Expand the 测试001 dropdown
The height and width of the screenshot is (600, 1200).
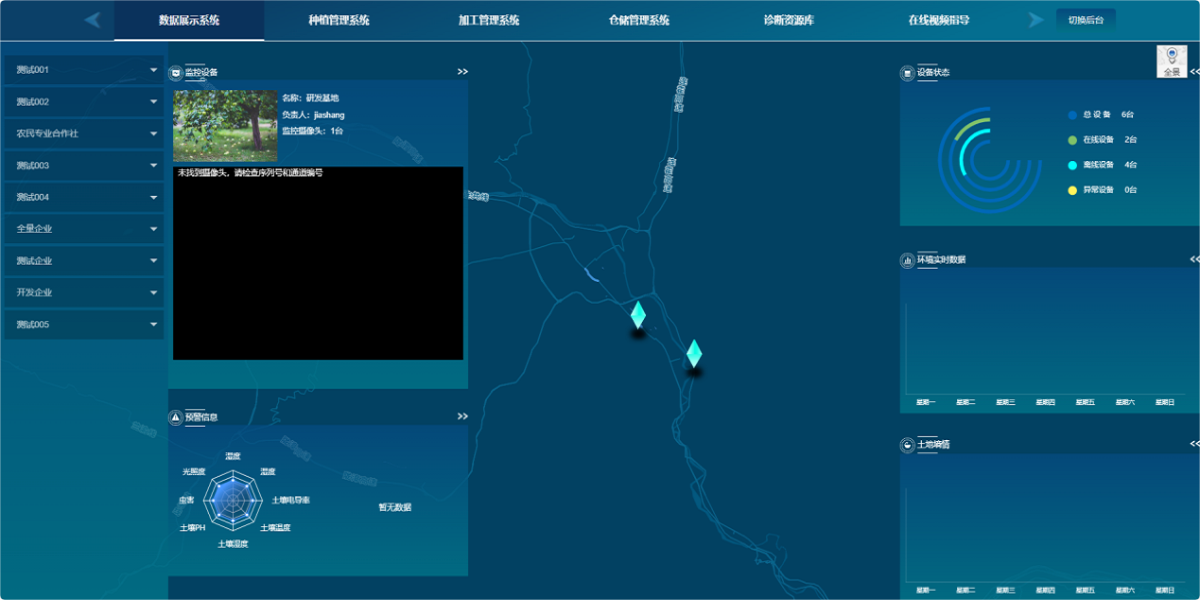[84, 70]
